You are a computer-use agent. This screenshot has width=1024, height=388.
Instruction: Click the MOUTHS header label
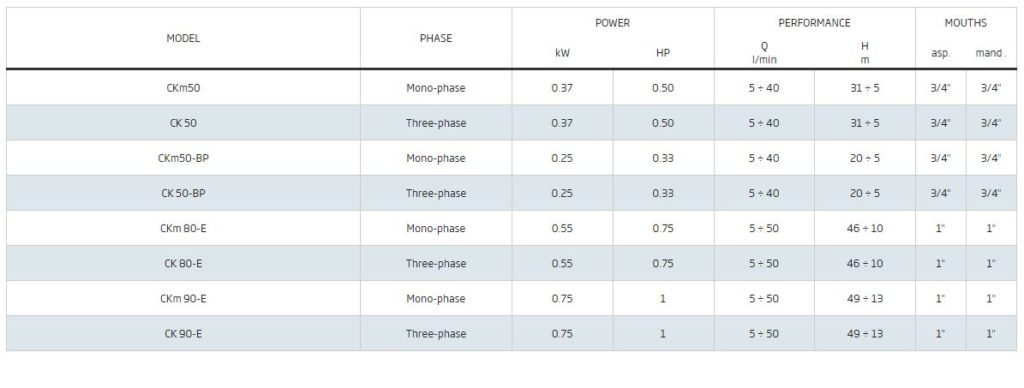(965, 23)
